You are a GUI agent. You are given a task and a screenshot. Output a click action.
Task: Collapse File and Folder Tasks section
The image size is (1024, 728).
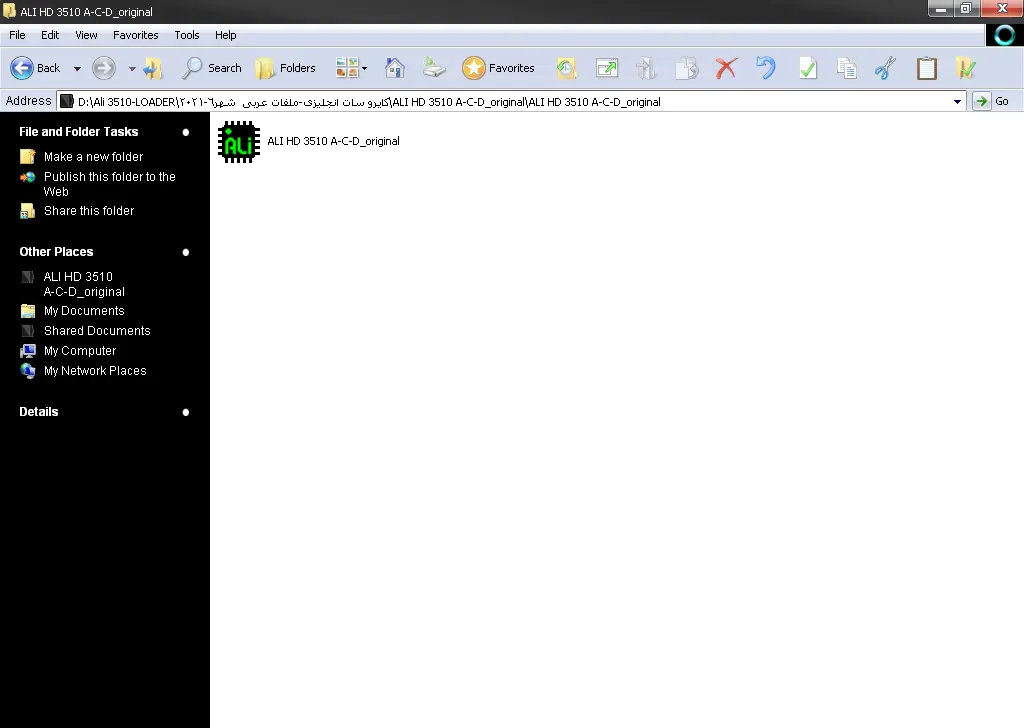click(185, 133)
